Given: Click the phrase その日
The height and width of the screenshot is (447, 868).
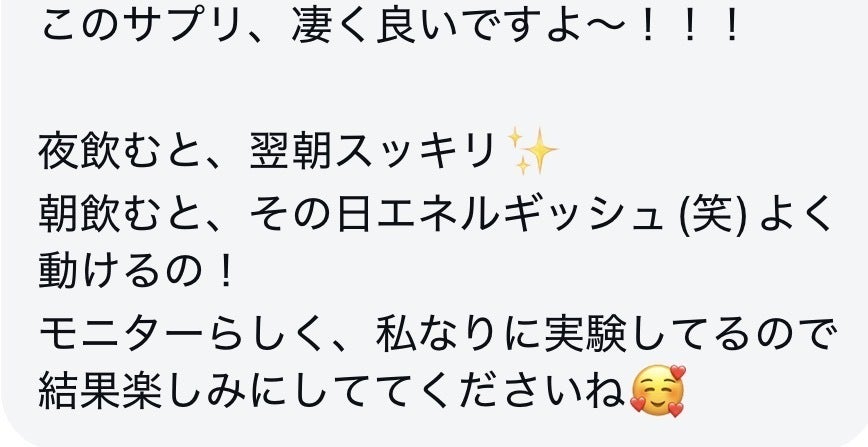Looking at the screenshot, I should click(312, 213).
